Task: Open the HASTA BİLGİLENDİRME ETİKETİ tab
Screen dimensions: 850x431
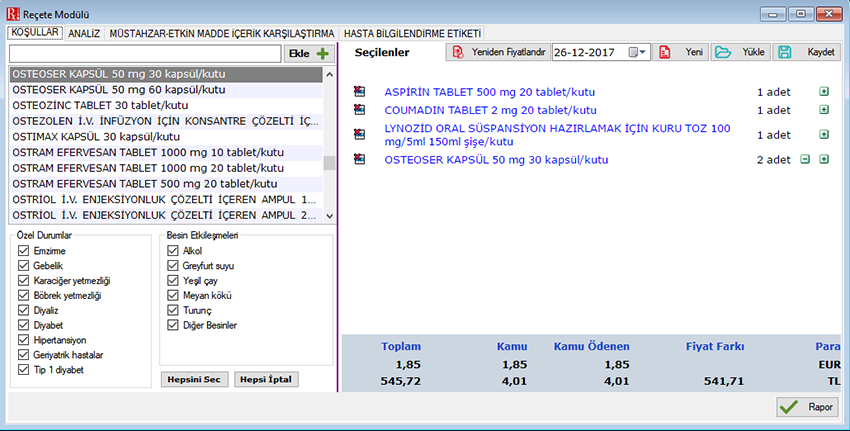Action: pos(412,33)
